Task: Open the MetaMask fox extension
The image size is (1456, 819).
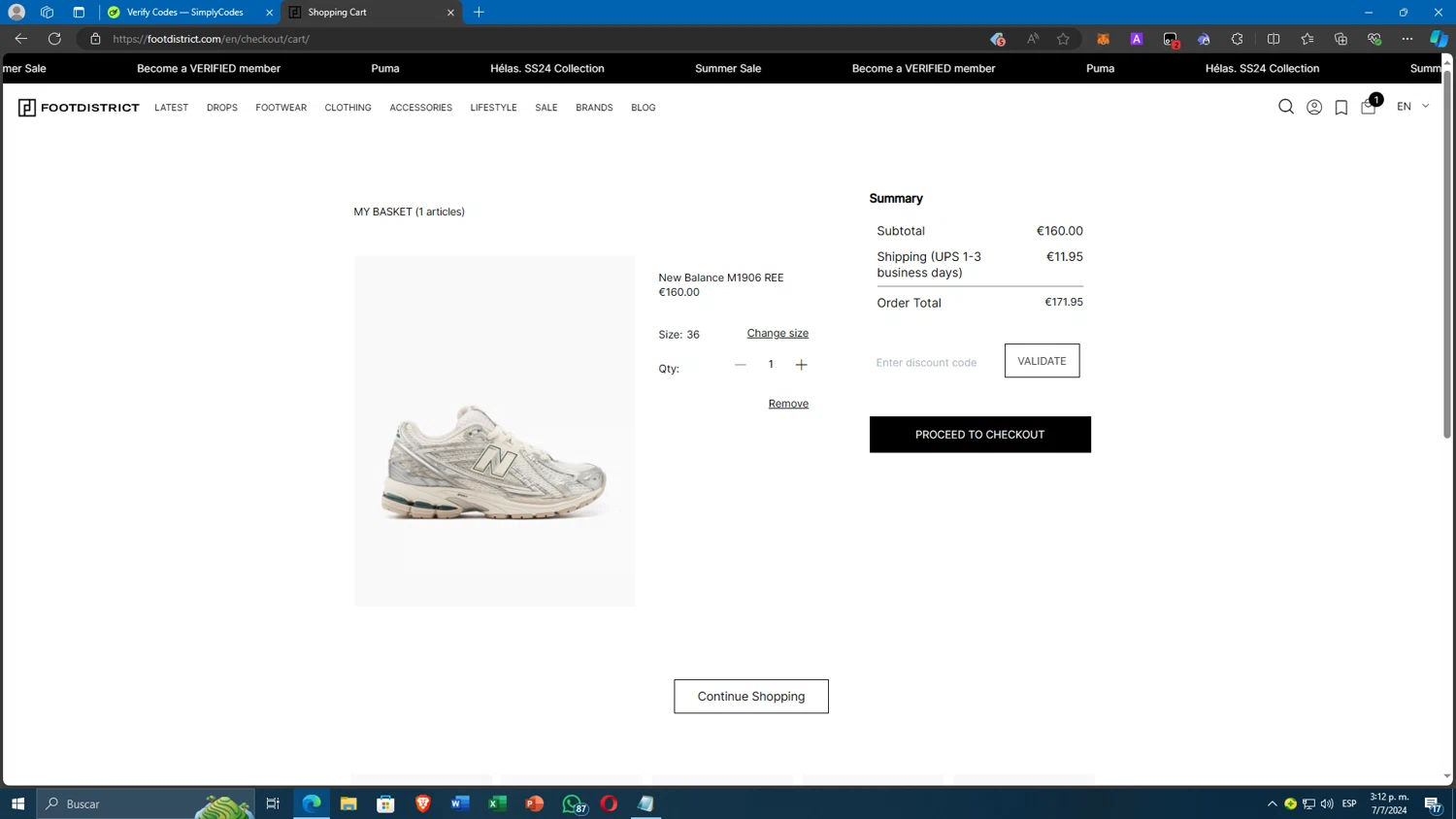Action: [1103, 39]
